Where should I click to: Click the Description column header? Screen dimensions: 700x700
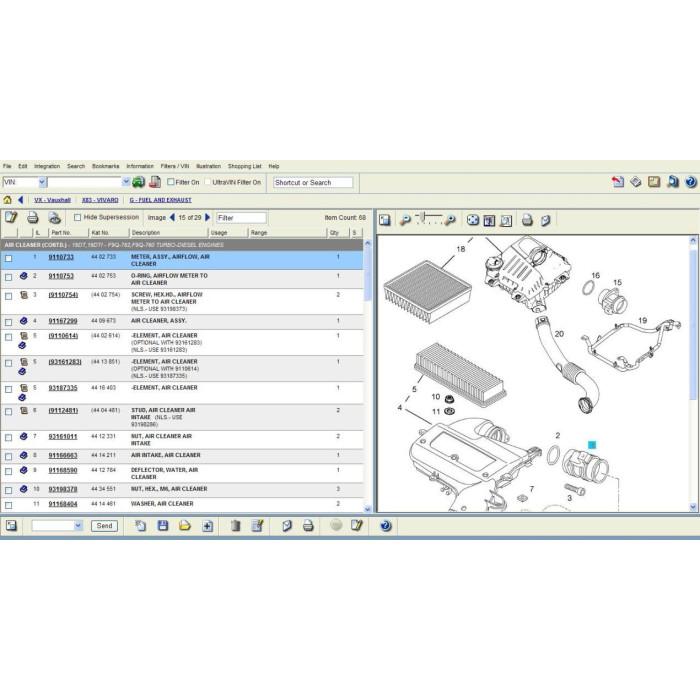pos(169,233)
